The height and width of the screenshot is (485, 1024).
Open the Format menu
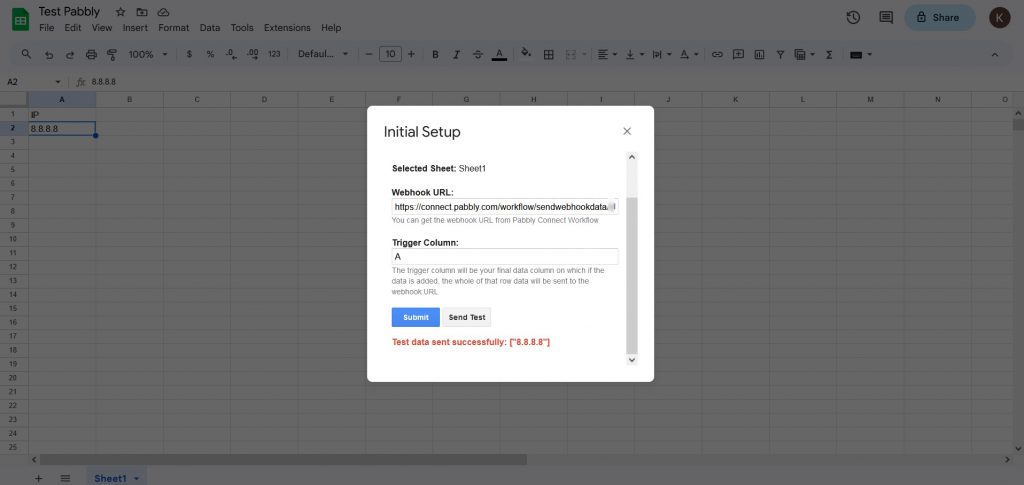click(x=173, y=28)
